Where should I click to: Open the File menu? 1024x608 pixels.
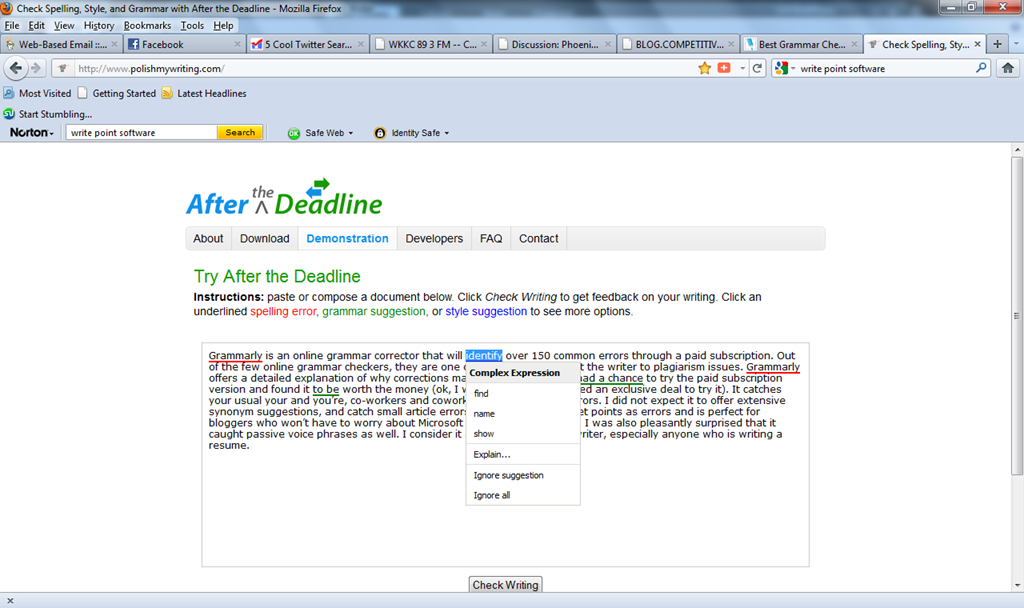coord(12,25)
